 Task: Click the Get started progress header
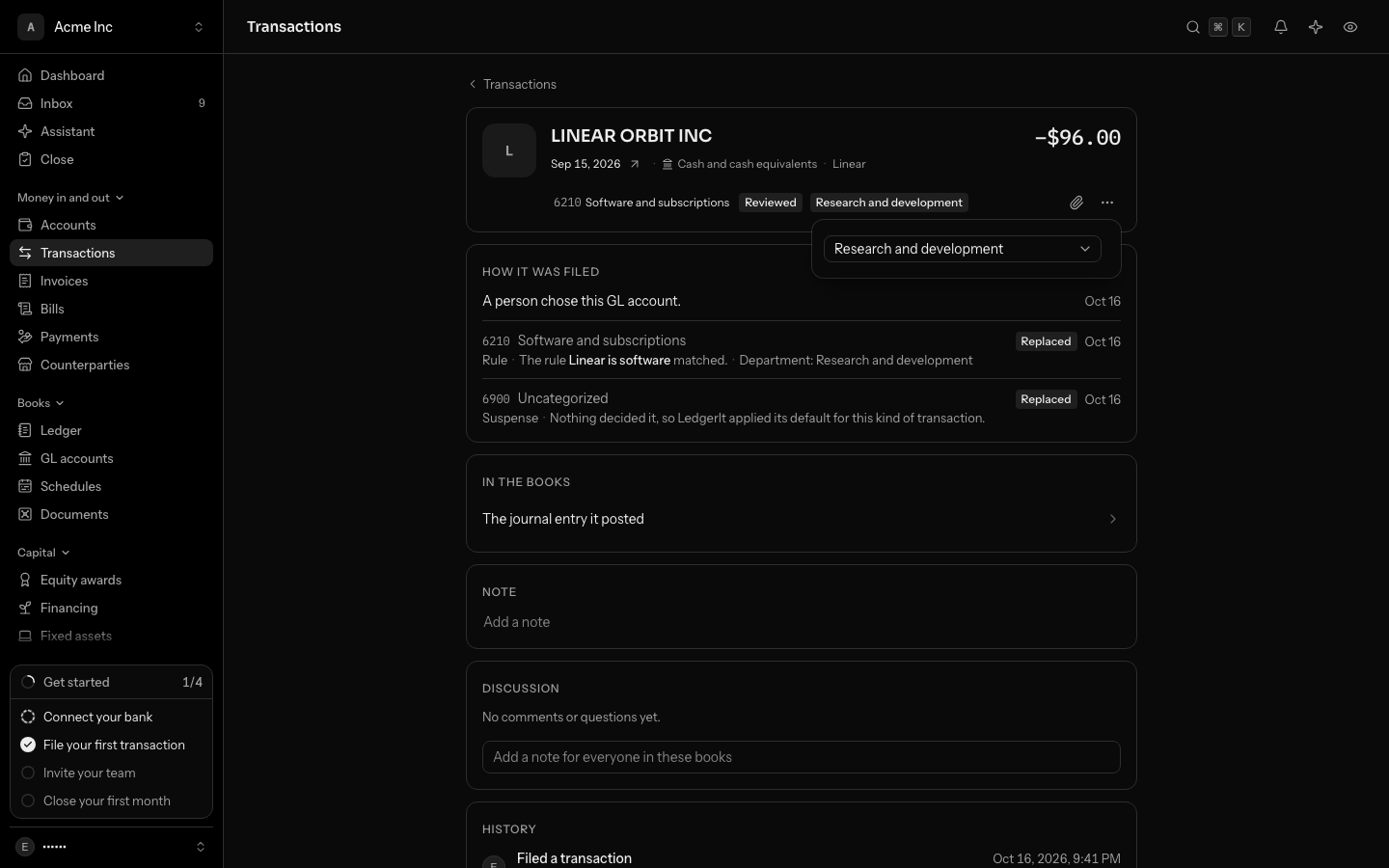click(x=111, y=682)
